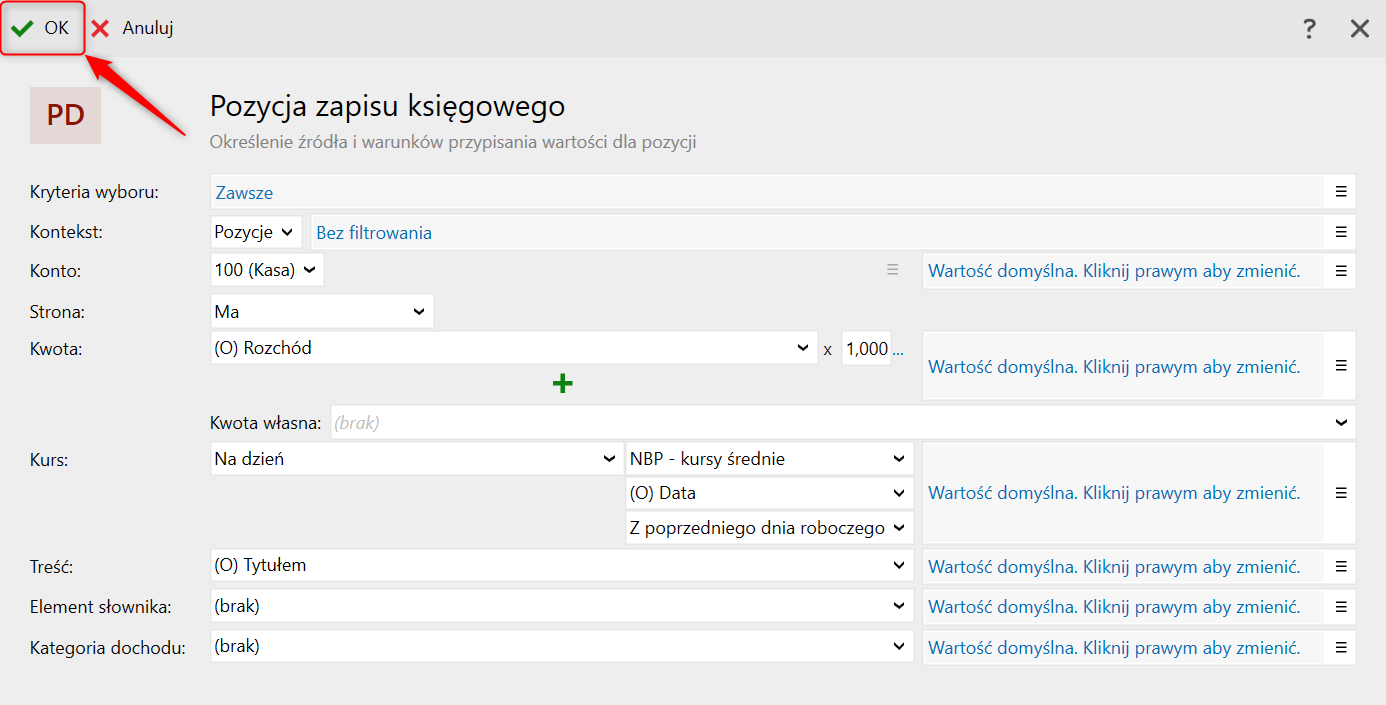Open help via the question mark icon
The image size is (1386, 705).
1309,29
